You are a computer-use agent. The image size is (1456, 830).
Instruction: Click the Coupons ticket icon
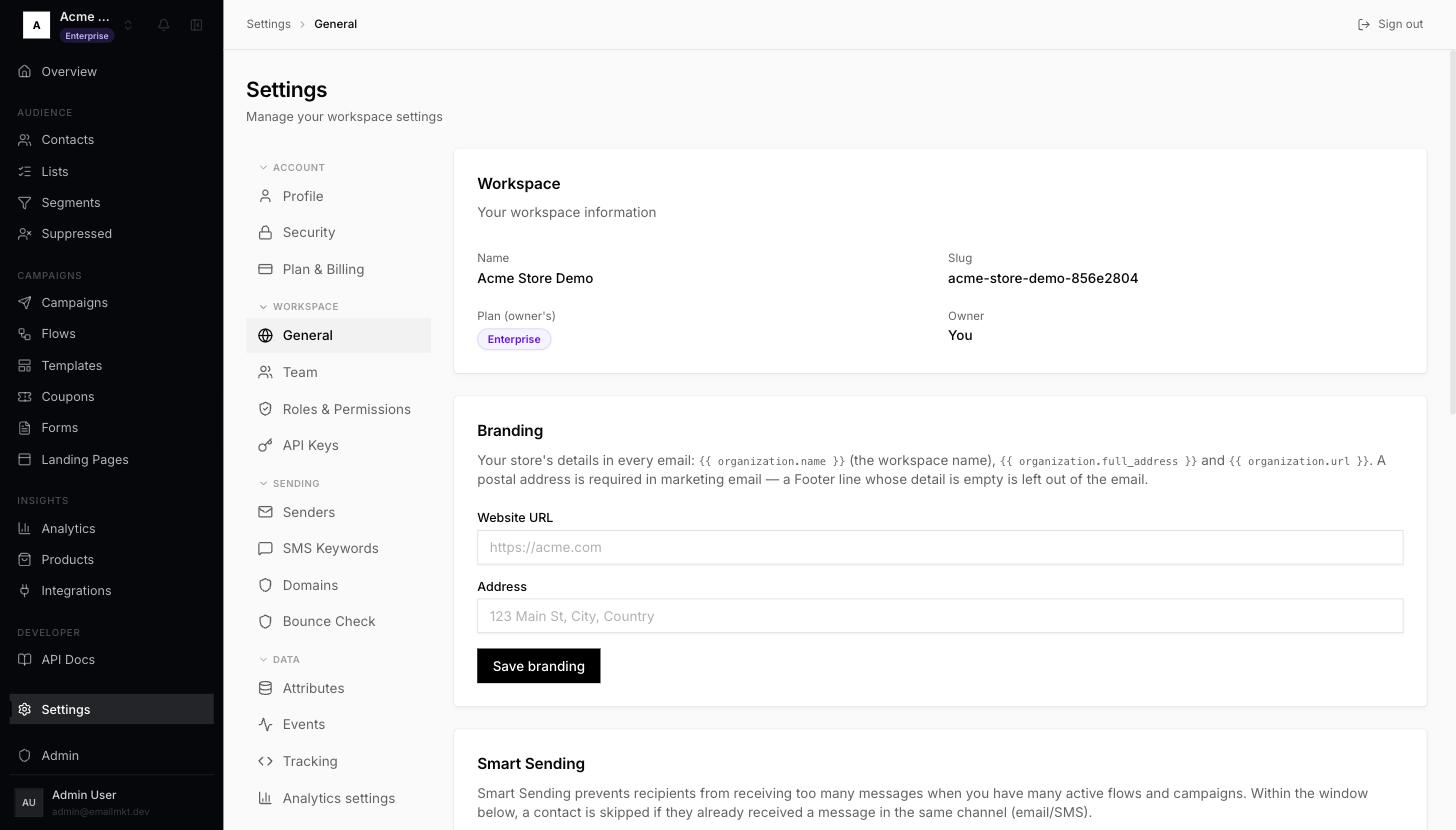[x=25, y=397]
